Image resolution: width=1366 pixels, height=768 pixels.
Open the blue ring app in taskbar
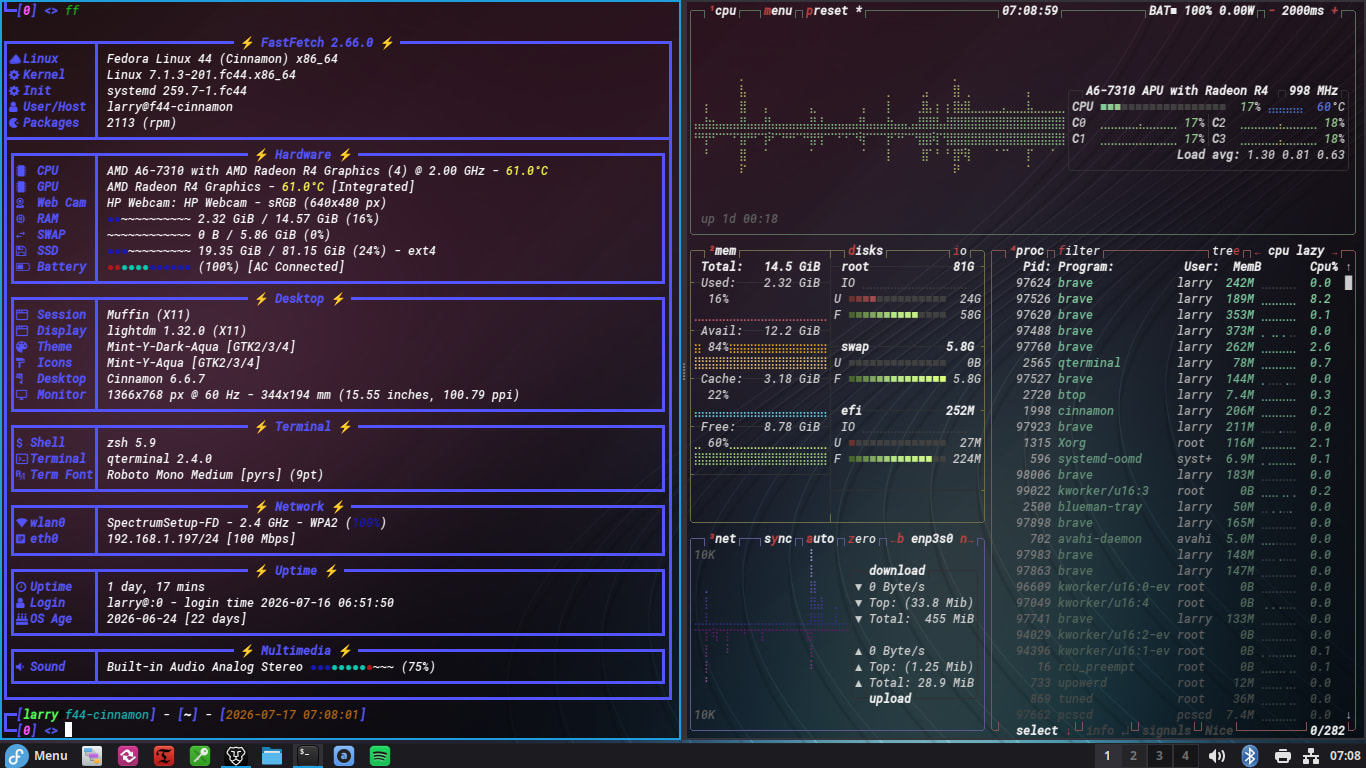coord(343,756)
